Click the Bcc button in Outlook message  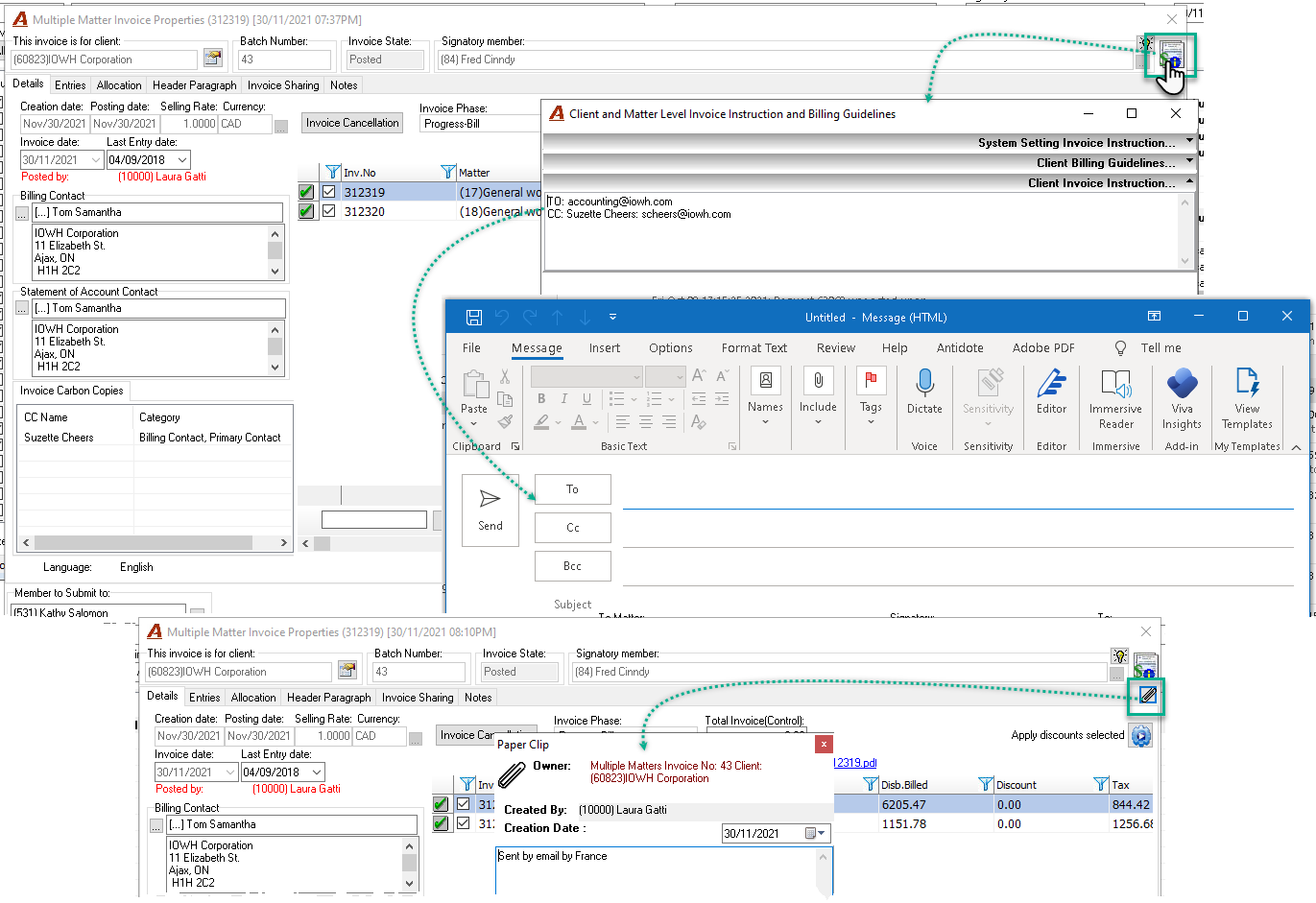572,566
